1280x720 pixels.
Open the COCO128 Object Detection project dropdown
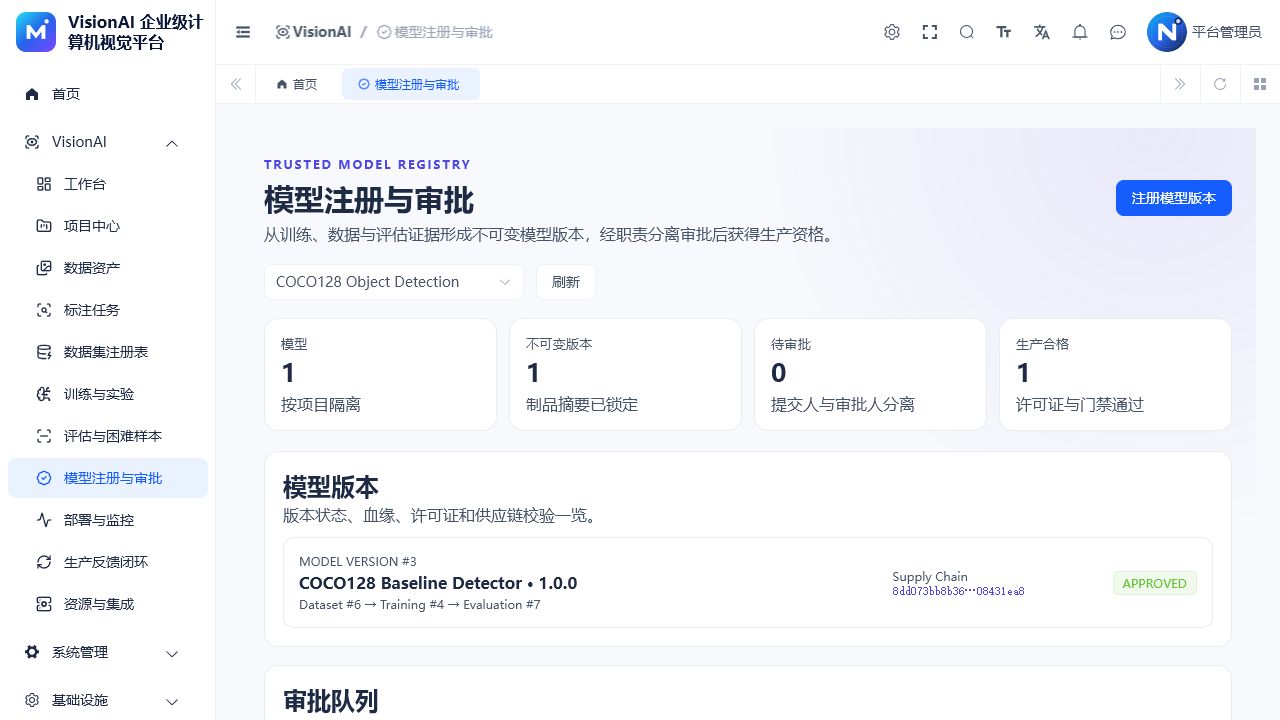[x=394, y=282]
